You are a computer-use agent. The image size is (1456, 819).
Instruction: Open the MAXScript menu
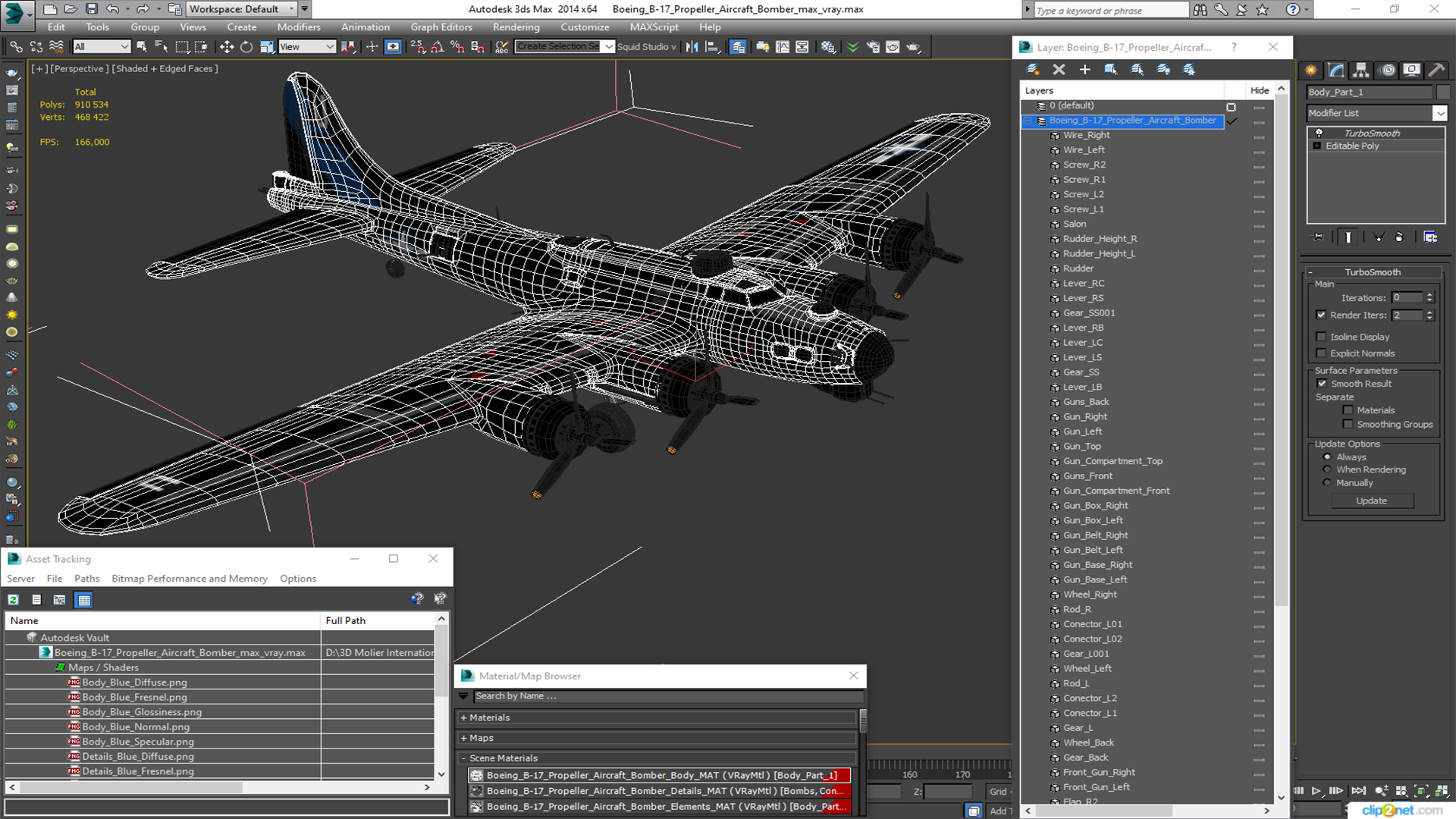(x=654, y=27)
